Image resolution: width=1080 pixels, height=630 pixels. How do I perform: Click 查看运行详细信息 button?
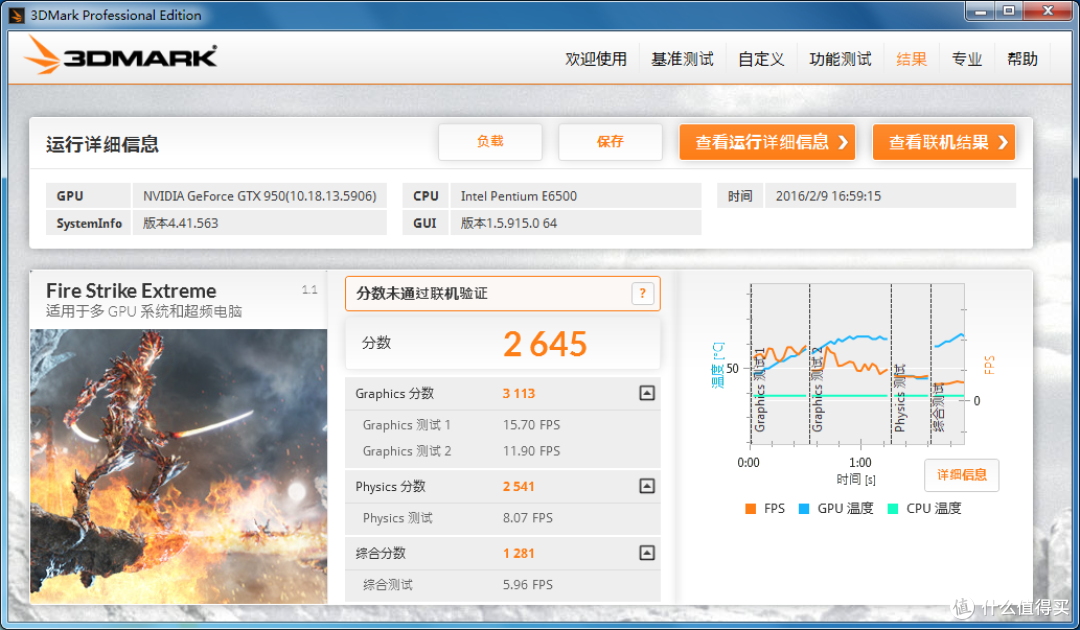pos(767,142)
